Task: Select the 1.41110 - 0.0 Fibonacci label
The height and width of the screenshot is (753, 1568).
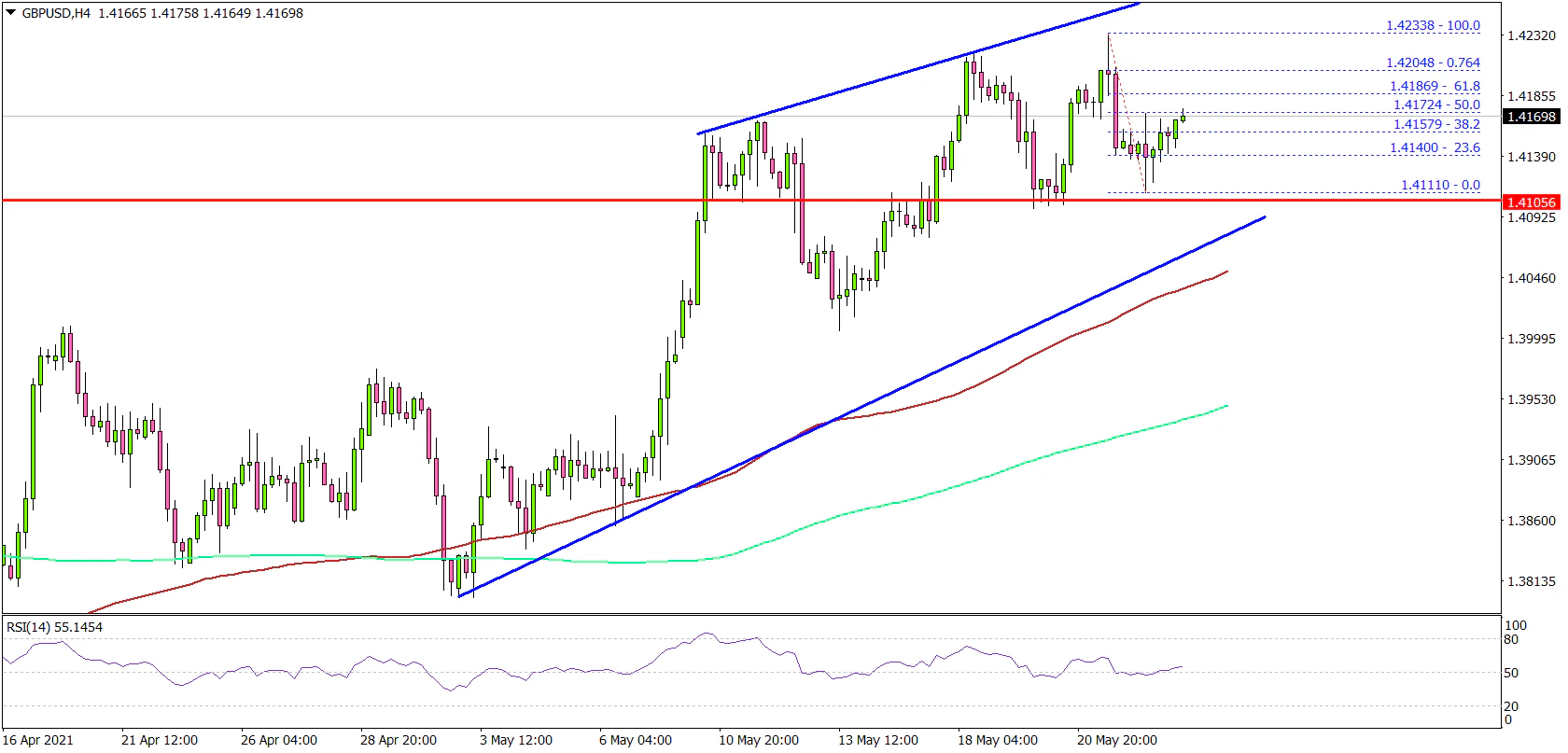Action: click(1440, 185)
